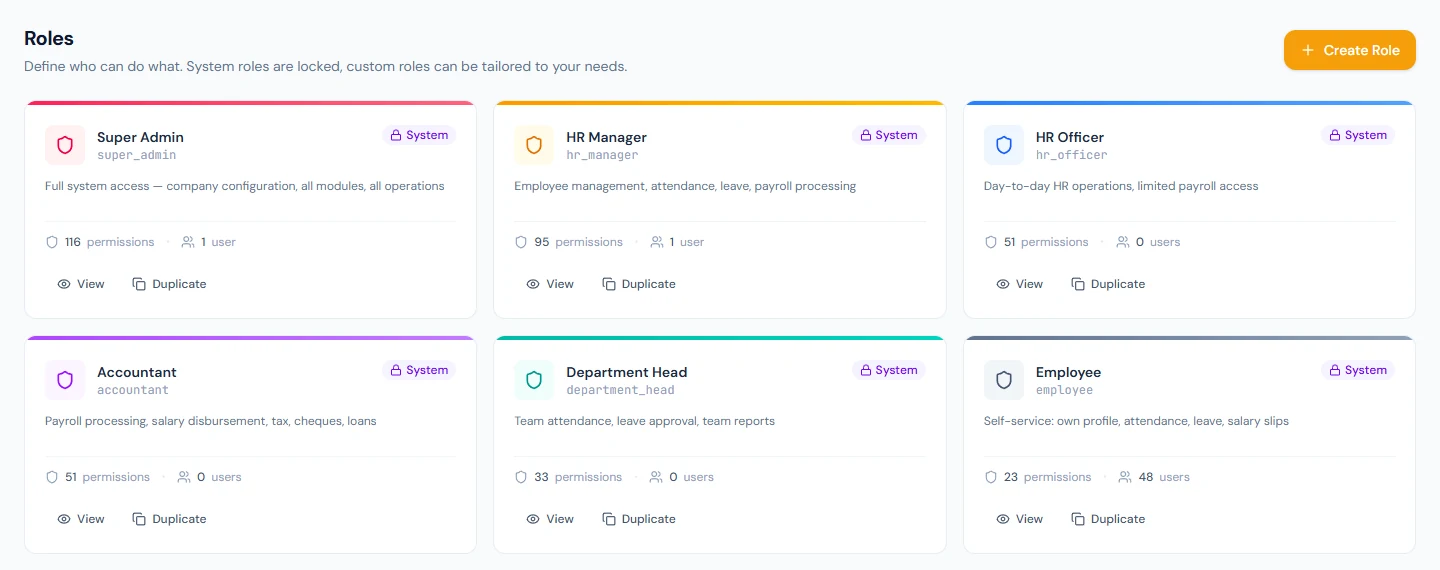View the Employee role
Screen dimensions: 1440x570
(1020, 519)
